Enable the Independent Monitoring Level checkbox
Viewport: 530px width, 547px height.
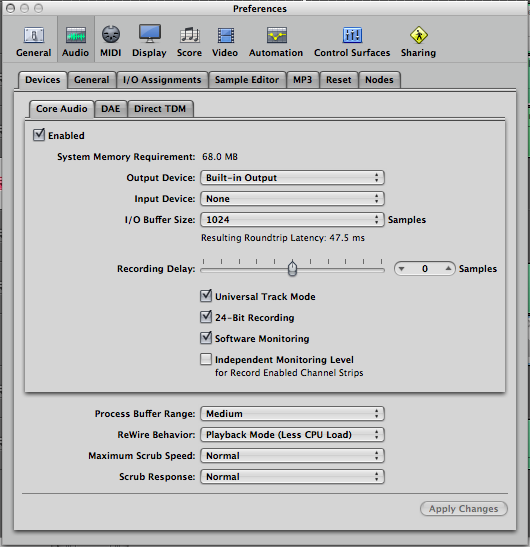(x=206, y=359)
